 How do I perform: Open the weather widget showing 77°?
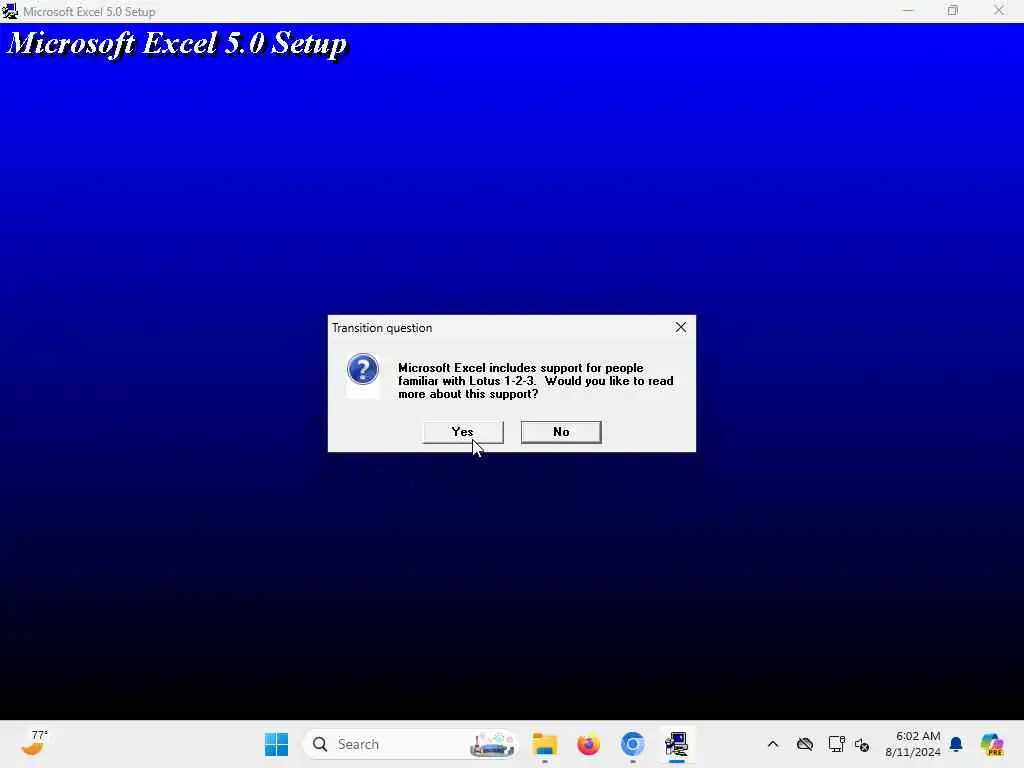coord(34,743)
